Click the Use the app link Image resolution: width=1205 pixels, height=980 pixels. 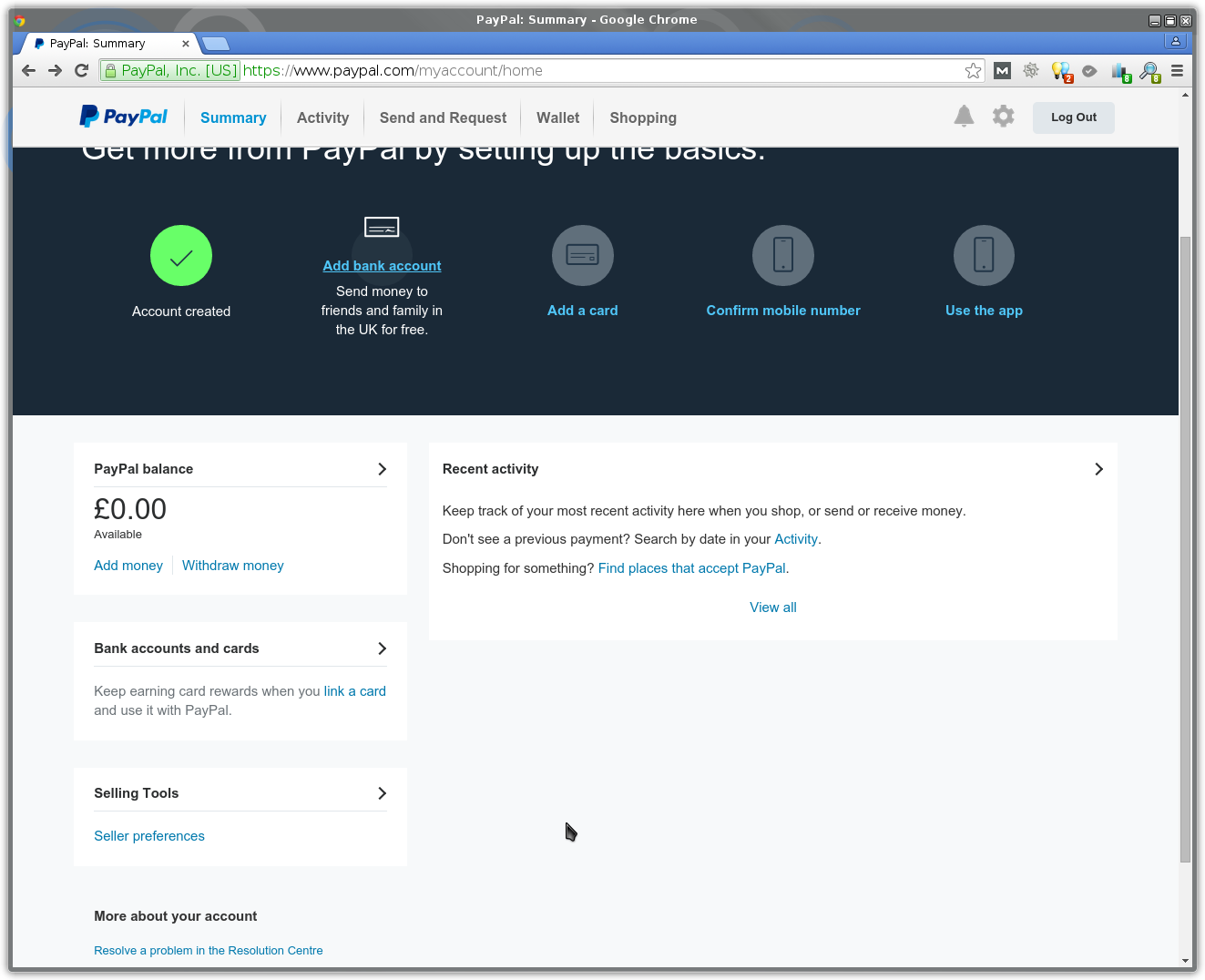(984, 311)
